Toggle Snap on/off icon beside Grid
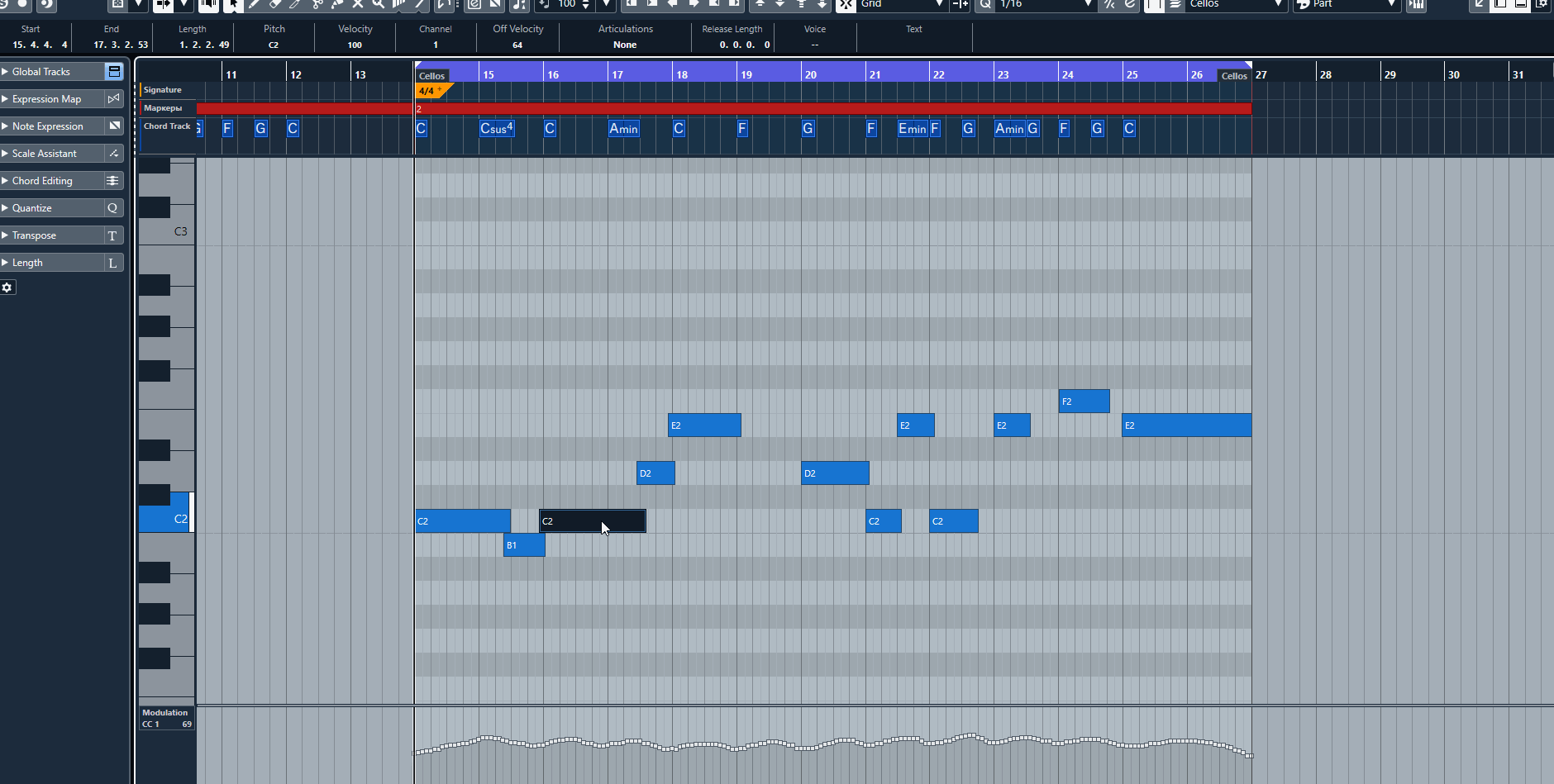 click(x=846, y=4)
